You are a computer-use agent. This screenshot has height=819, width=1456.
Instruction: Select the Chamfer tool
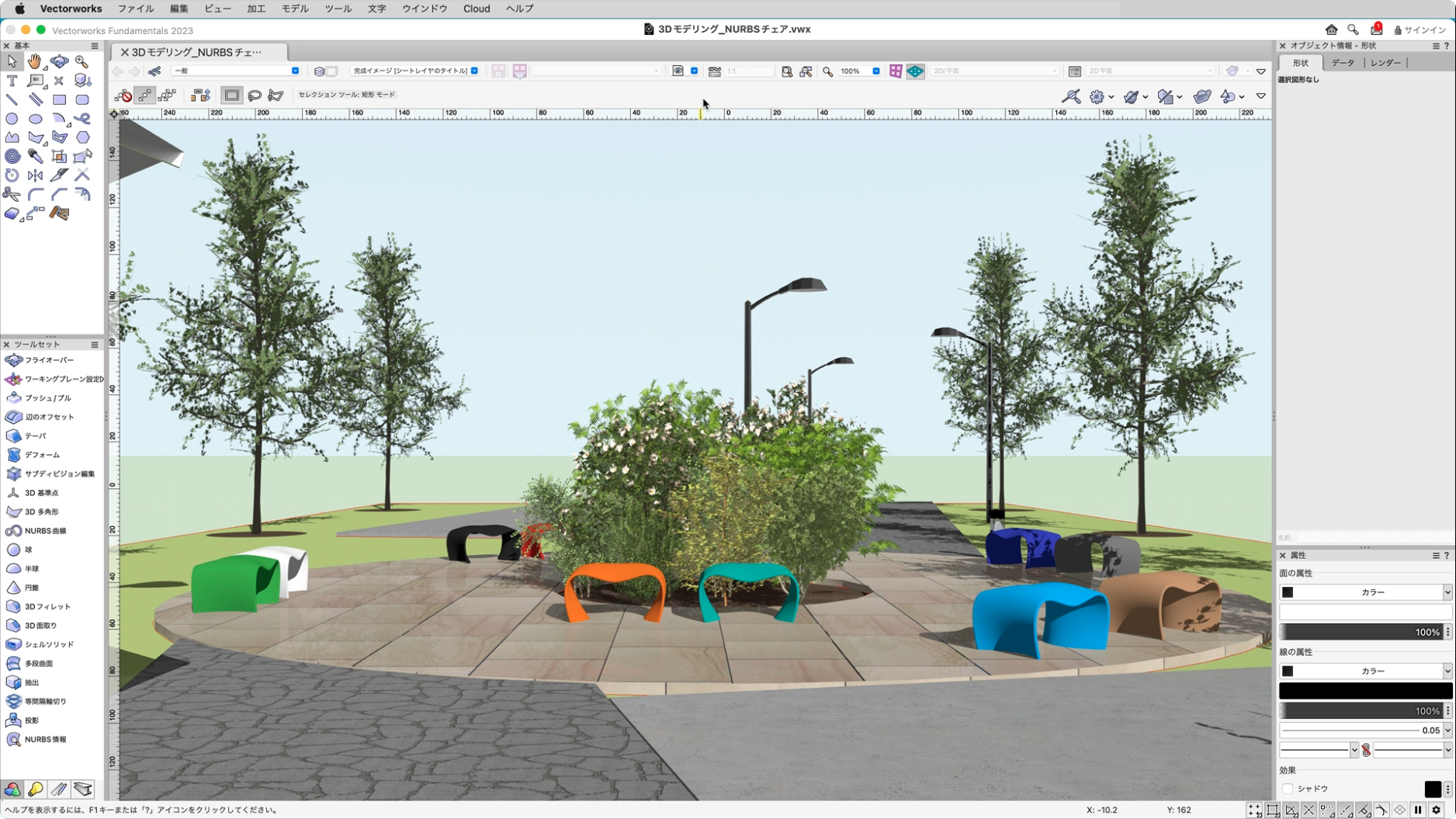click(x=59, y=194)
